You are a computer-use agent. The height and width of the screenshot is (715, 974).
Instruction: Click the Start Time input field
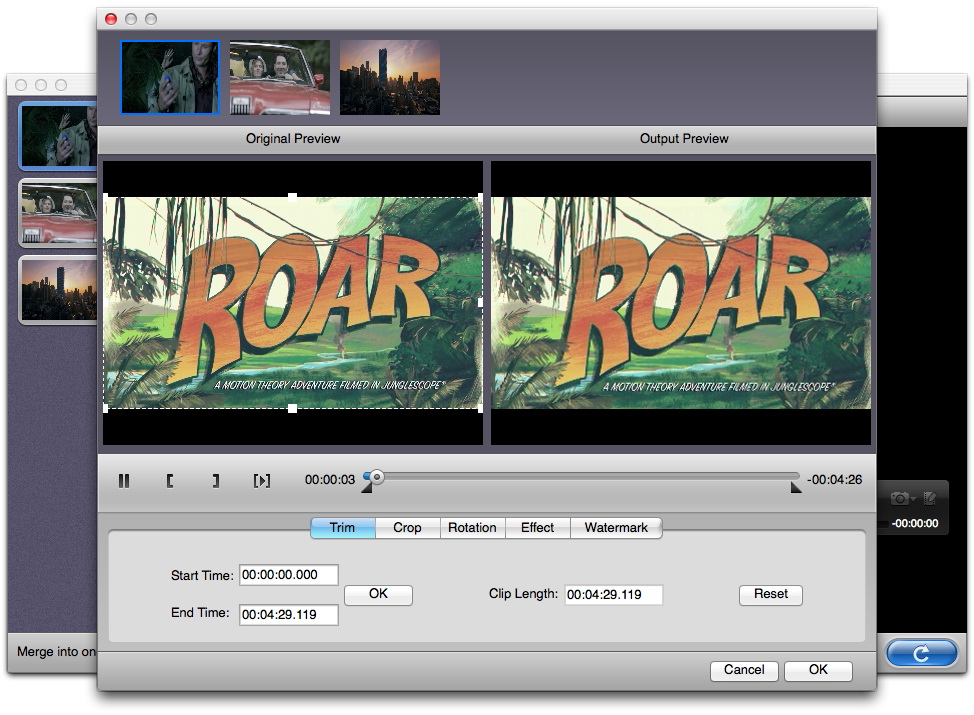click(289, 575)
